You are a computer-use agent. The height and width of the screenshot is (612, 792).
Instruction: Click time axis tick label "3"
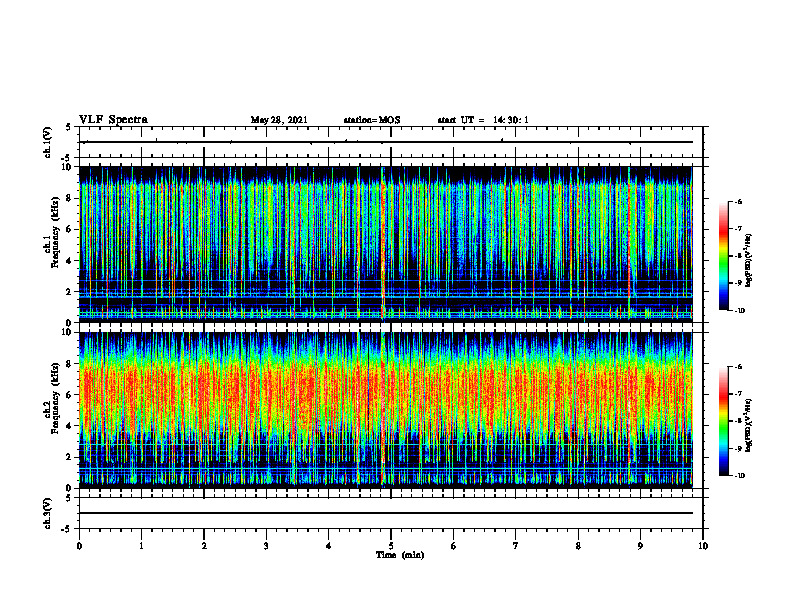(266, 546)
